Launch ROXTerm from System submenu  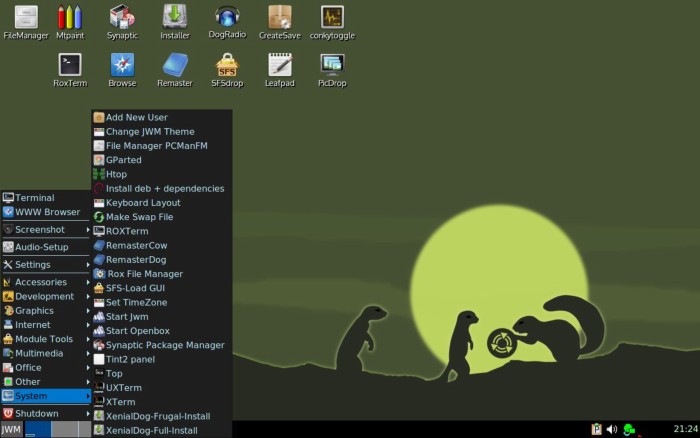162,232
